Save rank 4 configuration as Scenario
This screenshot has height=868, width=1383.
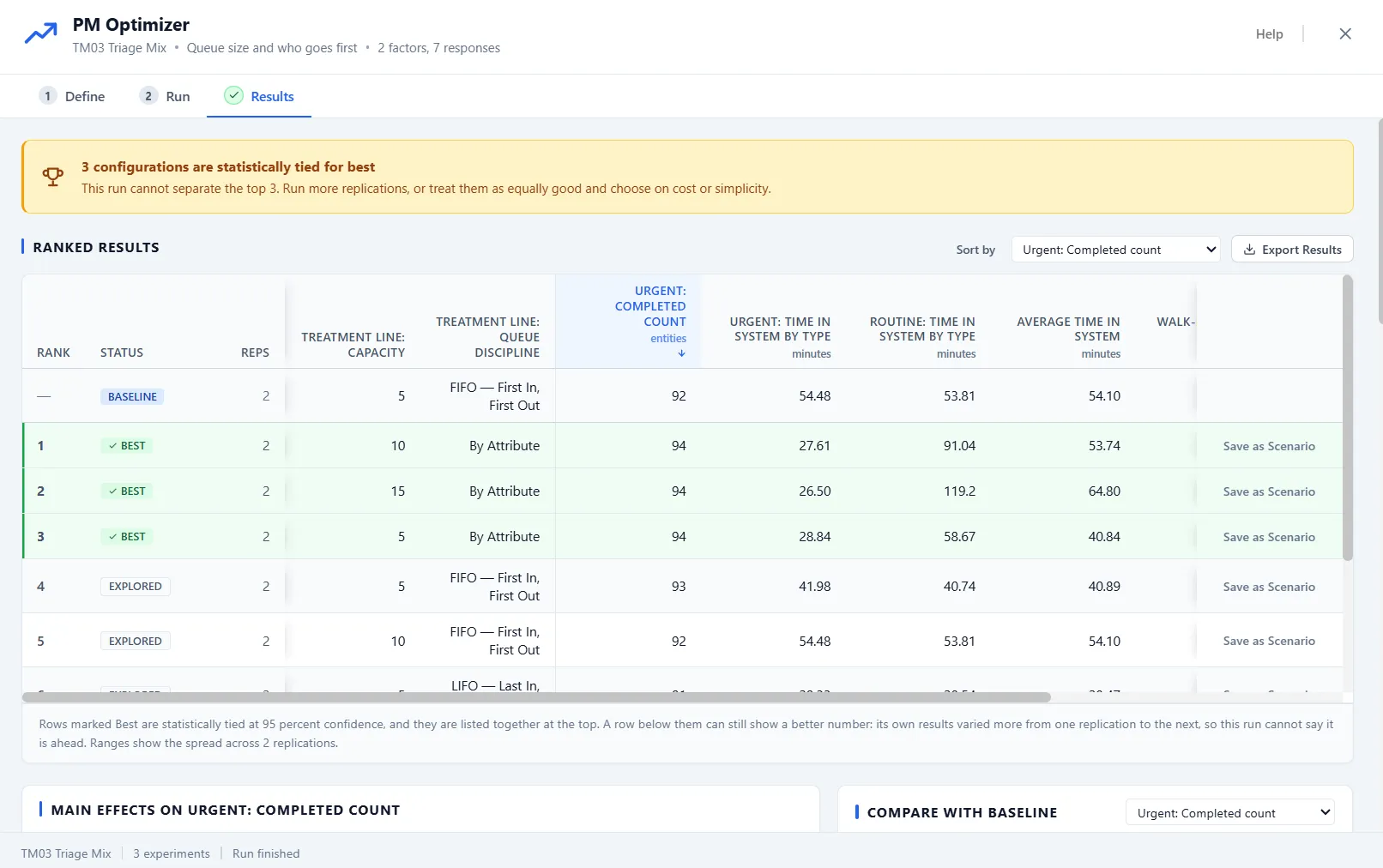click(1269, 587)
